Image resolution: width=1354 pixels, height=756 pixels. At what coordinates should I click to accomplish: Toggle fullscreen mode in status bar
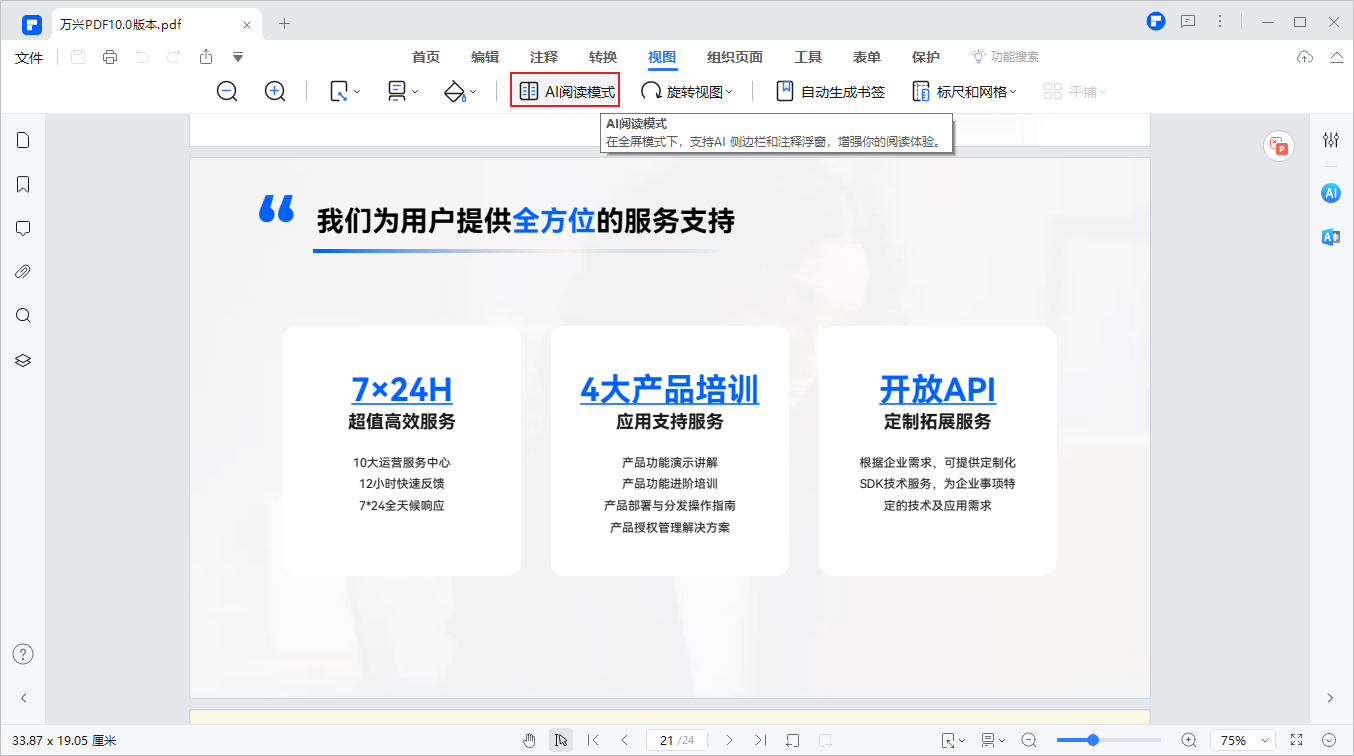(1297, 740)
